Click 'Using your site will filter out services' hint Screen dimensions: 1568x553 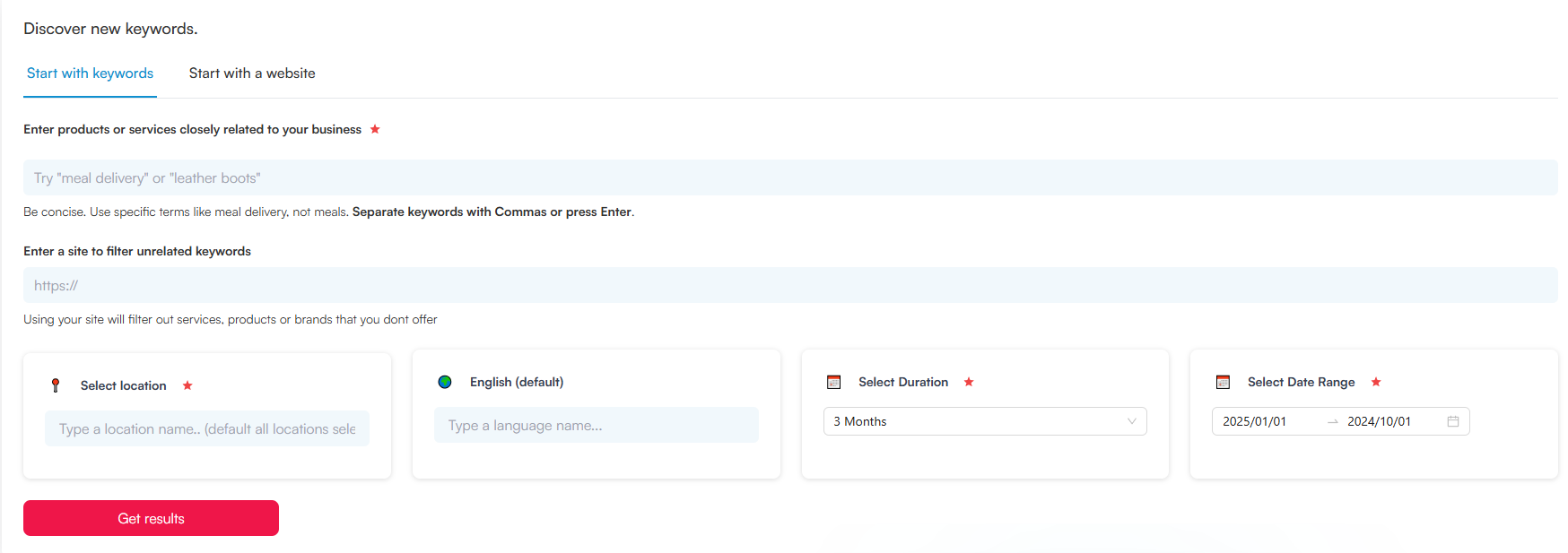pyautogui.click(x=231, y=319)
